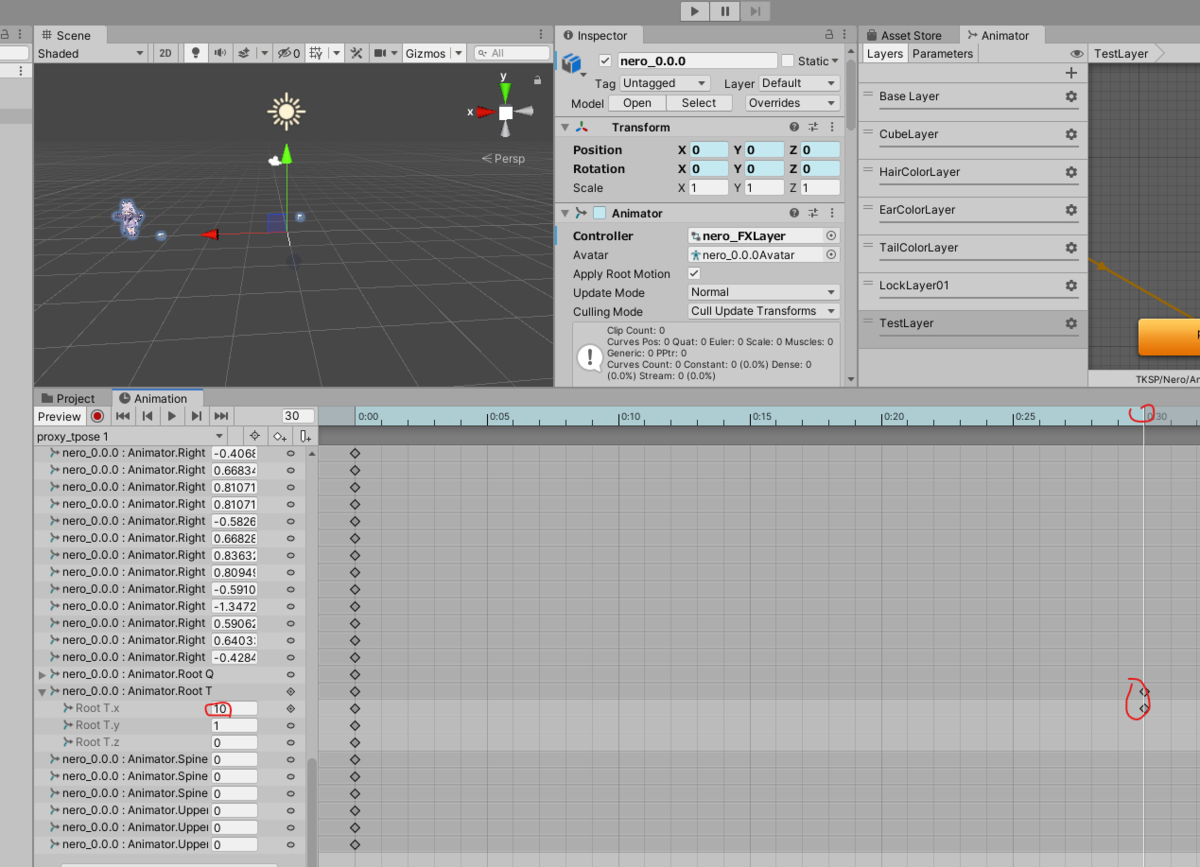Click red X axis cone on orientation gizmo
The width and height of the screenshot is (1200, 867).
pyautogui.click(x=484, y=112)
